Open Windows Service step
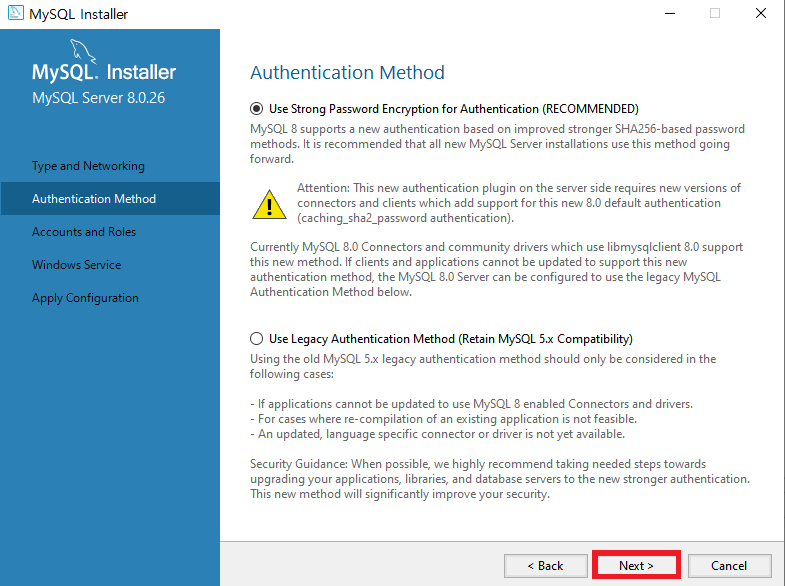Image resolution: width=785 pixels, height=586 pixels. tap(77, 265)
